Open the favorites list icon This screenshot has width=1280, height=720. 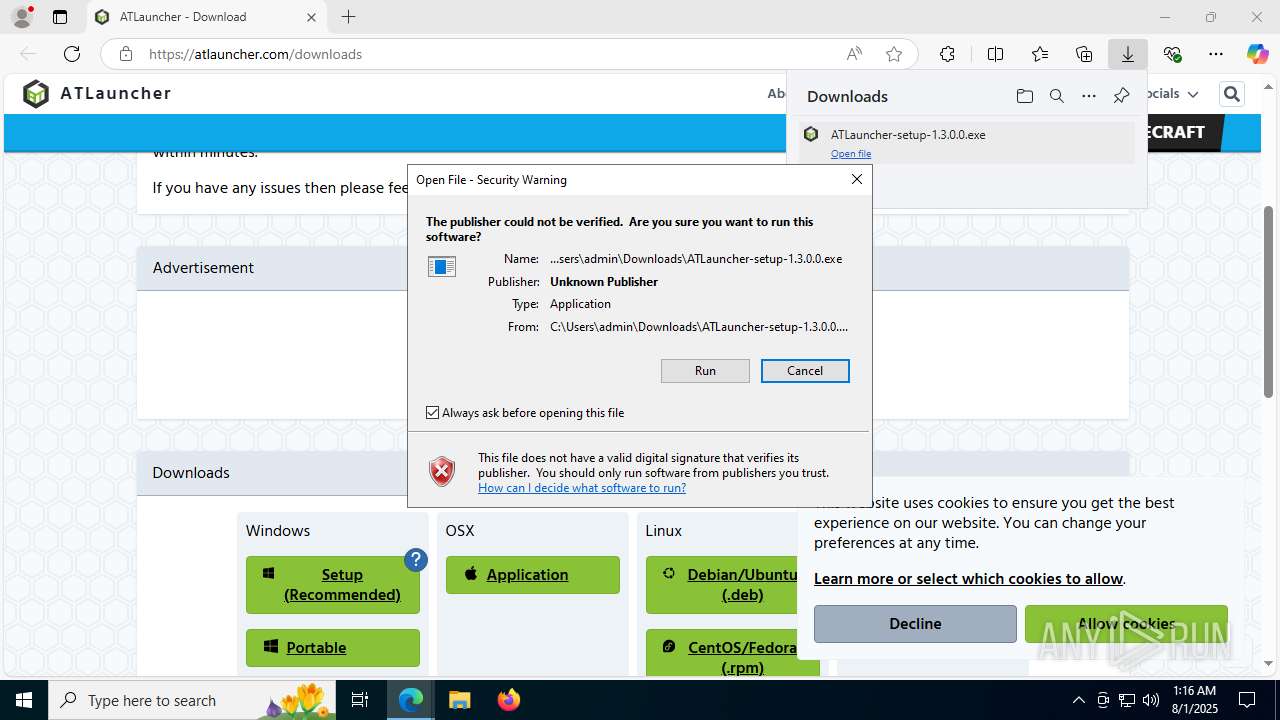[x=1040, y=54]
